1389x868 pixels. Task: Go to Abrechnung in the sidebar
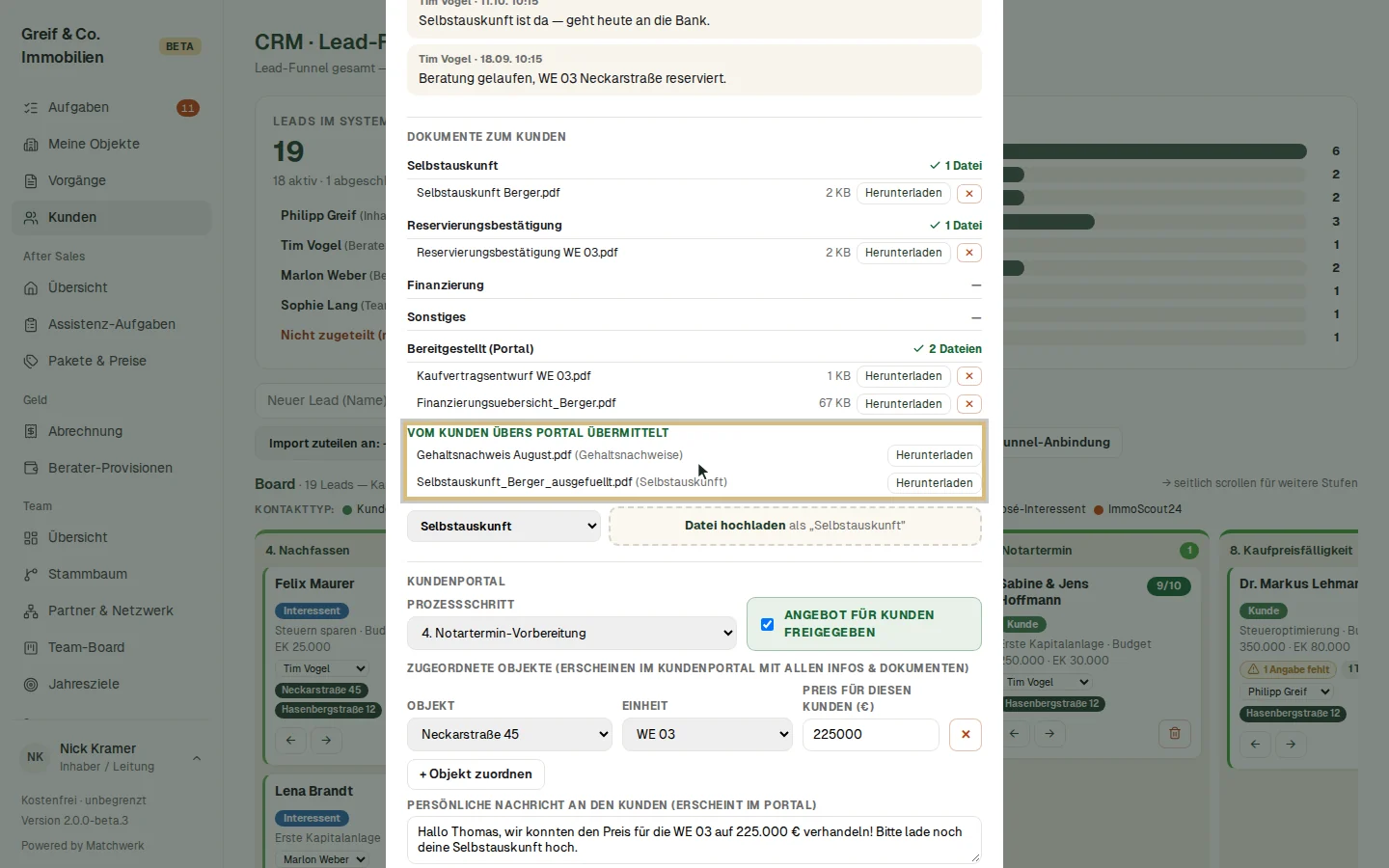click(111, 432)
